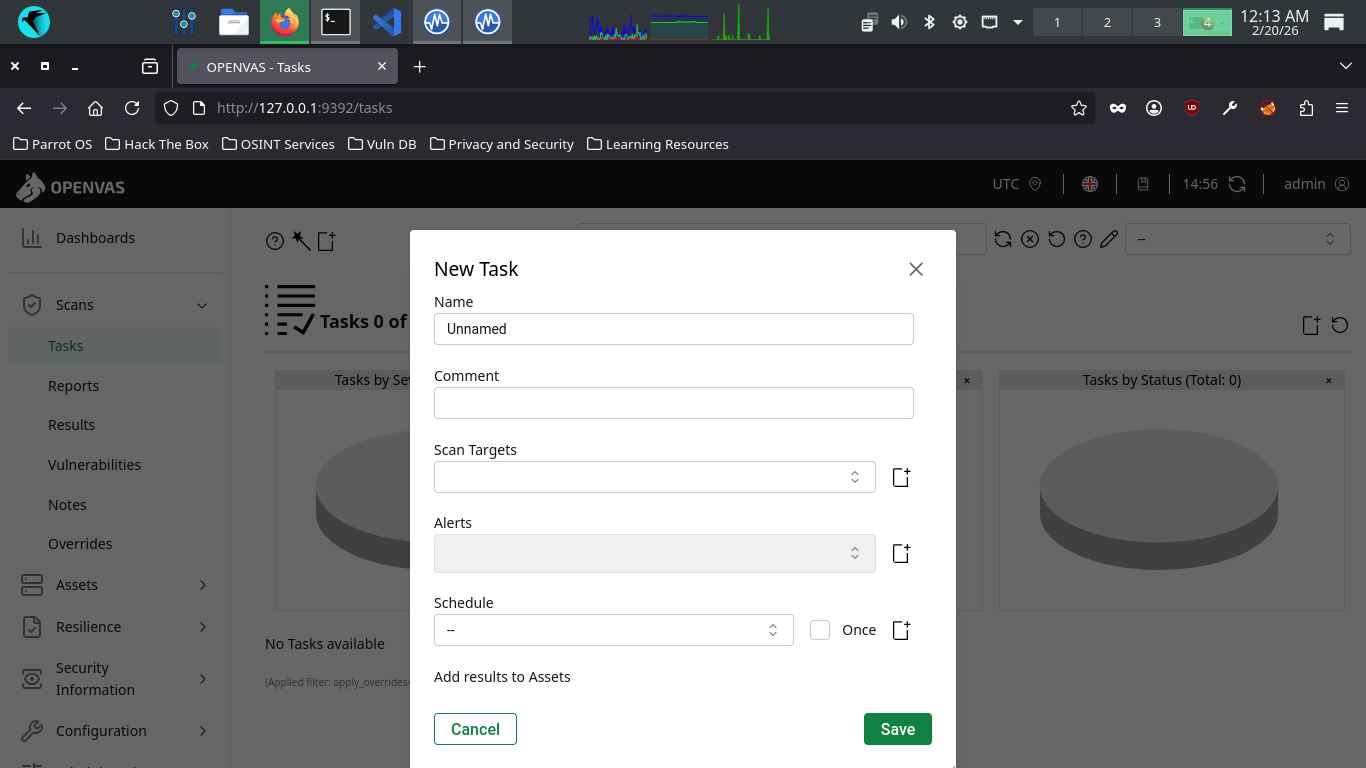Click the help icon above Tasks heading
Screen dimensions: 1366x768
pyautogui.click(x=274, y=241)
